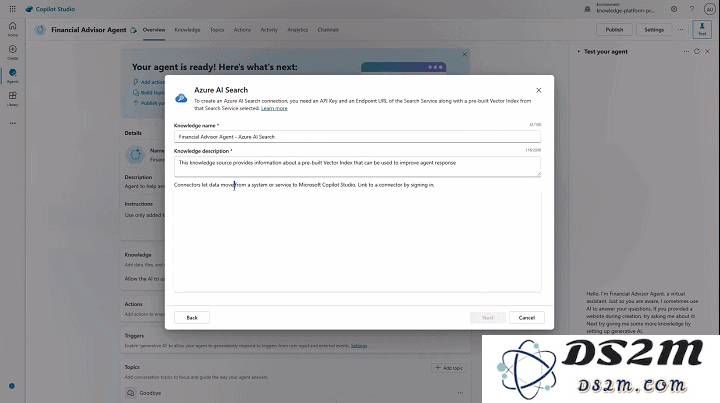
Task: Click the Next button in the dialog
Action: coord(488,318)
